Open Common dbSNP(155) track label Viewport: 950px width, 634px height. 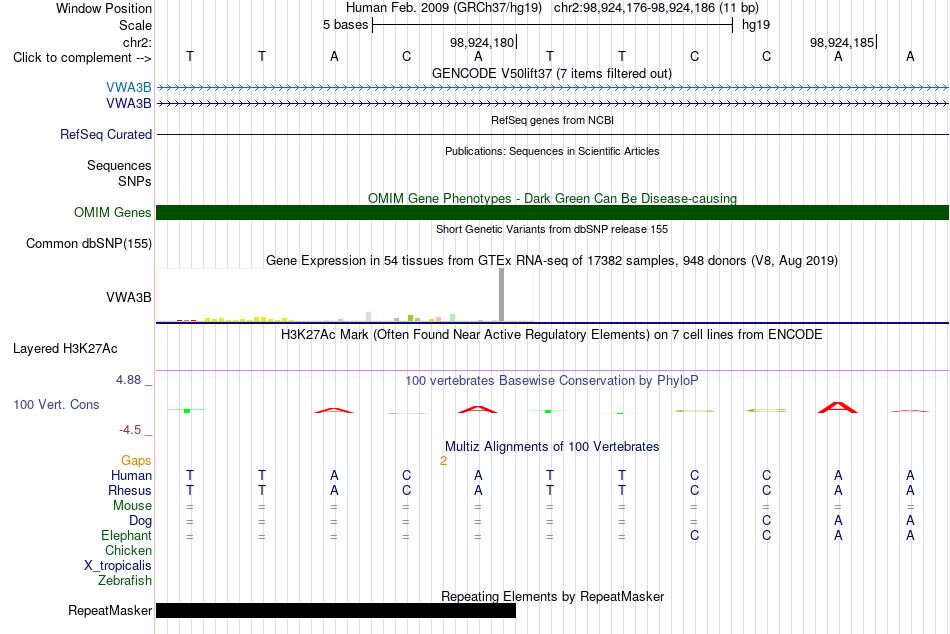click(88, 244)
